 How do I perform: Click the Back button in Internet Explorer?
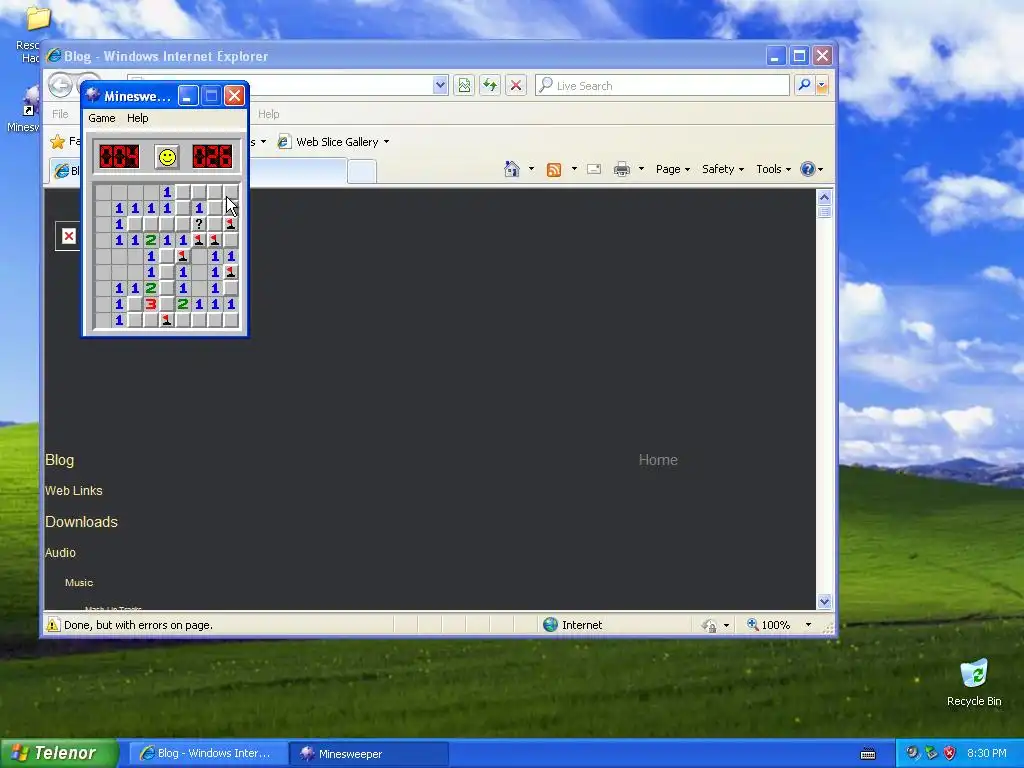point(60,86)
